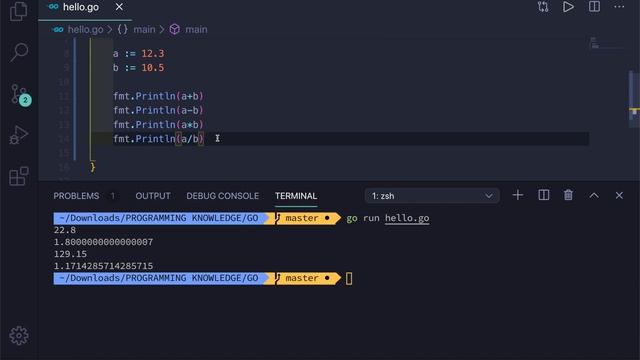The width and height of the screenshot is (640, 360).
Task: Click the hello.go link in the terminal command
Action: click(x=407, y=218)
